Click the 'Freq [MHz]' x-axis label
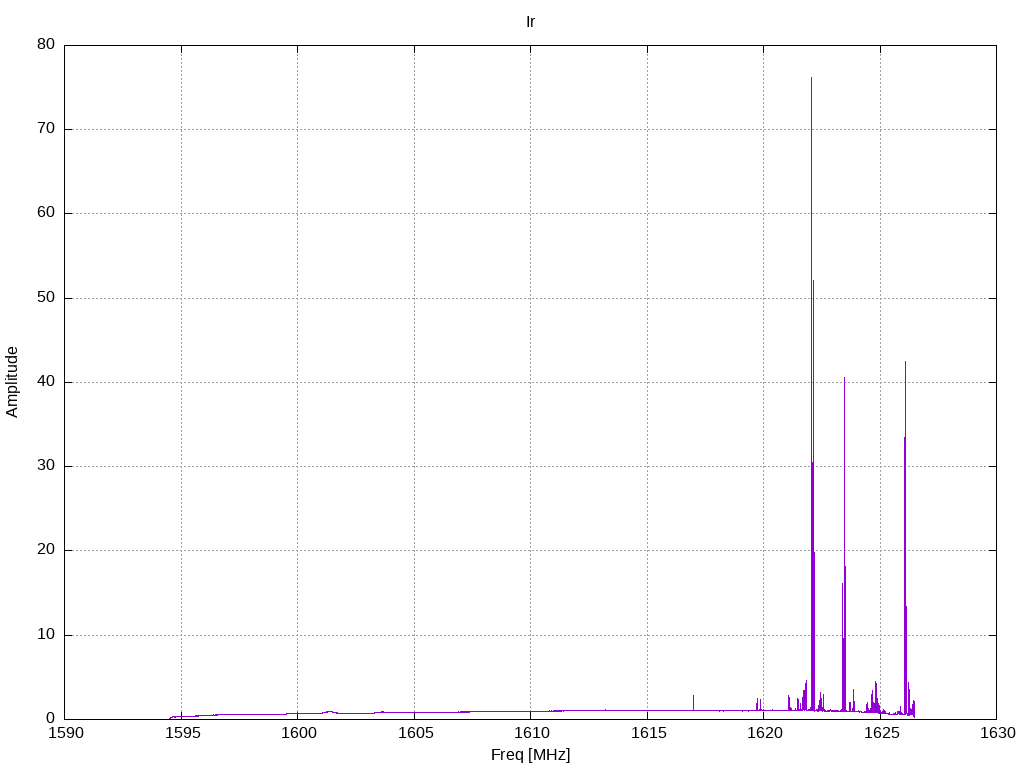The width and height of the screenshot is (1024, 768). coord(530,755)
